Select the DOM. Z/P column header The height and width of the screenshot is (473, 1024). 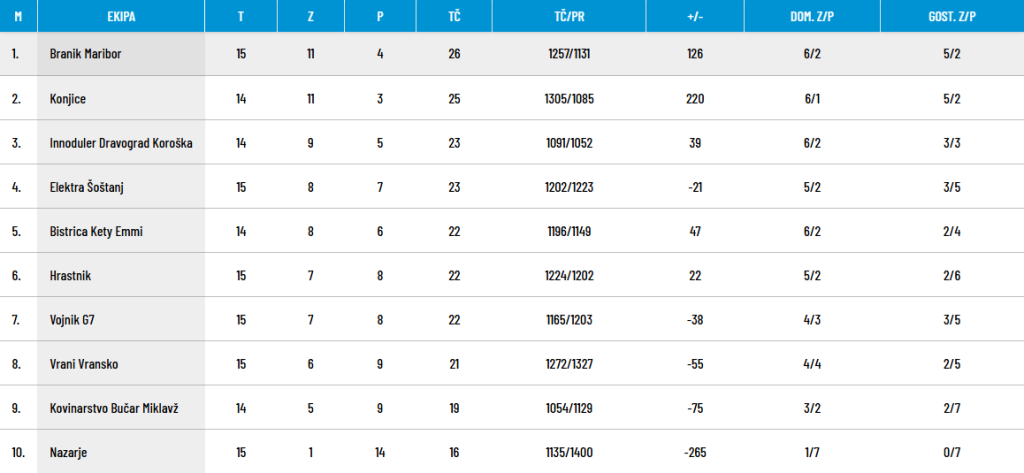pyautogui.click(x=812, y=17)
